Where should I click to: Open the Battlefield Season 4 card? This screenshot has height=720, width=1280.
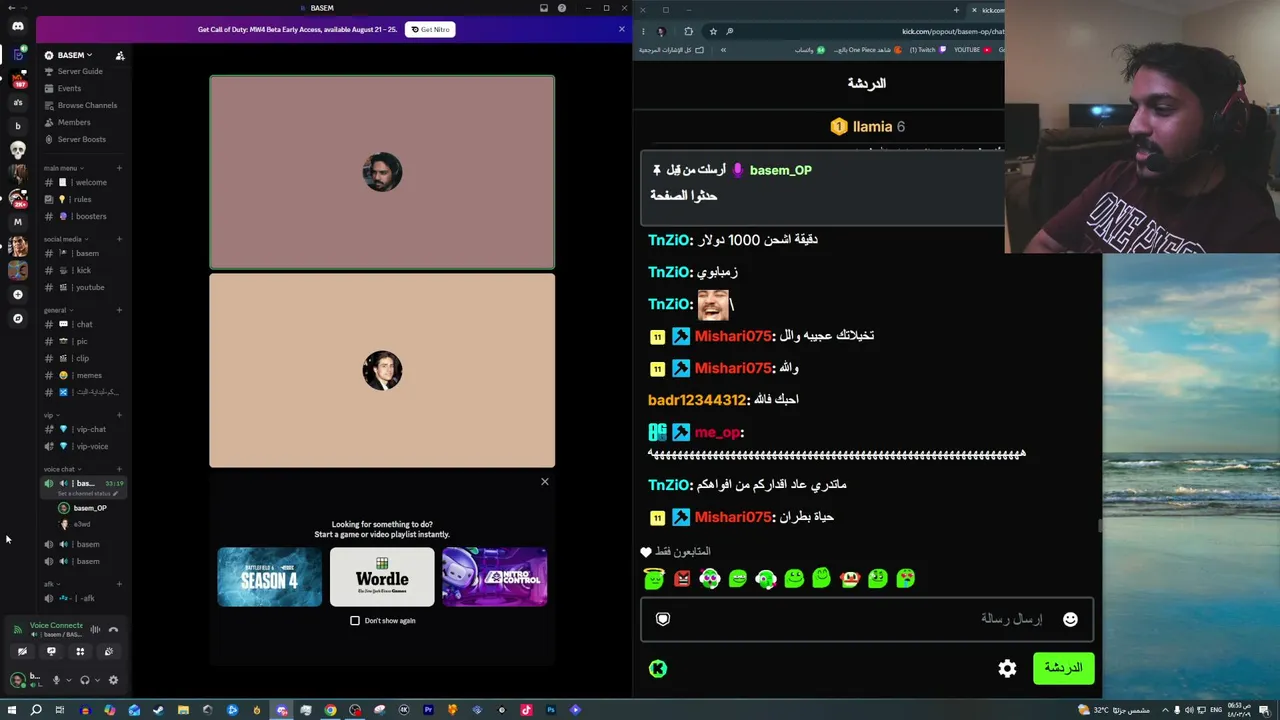[x=270, y=577]
